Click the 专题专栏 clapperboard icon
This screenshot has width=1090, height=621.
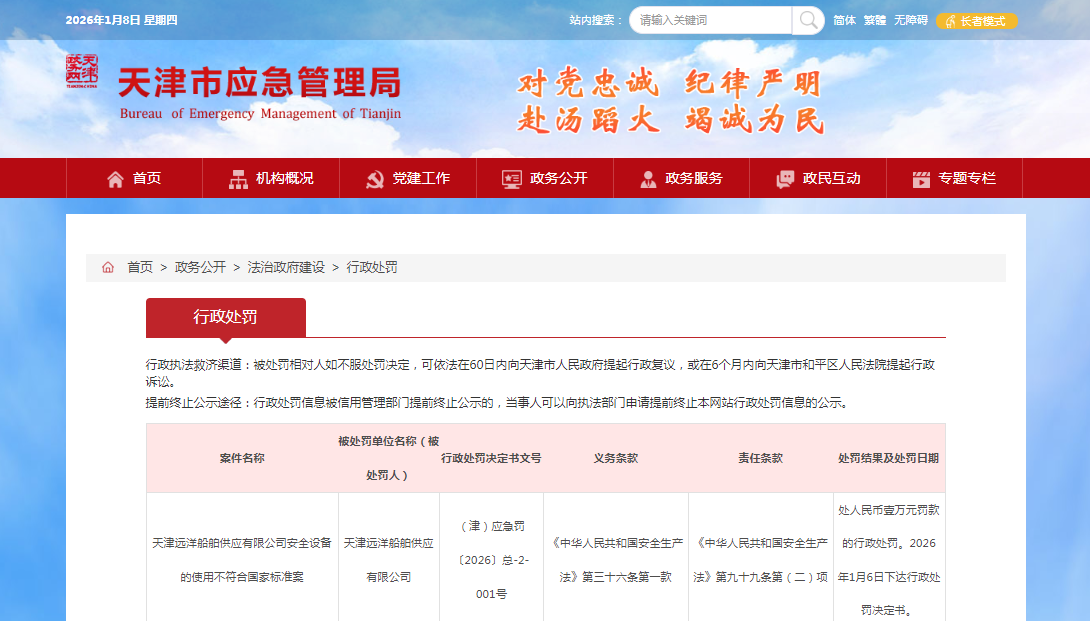coord(921,179)
